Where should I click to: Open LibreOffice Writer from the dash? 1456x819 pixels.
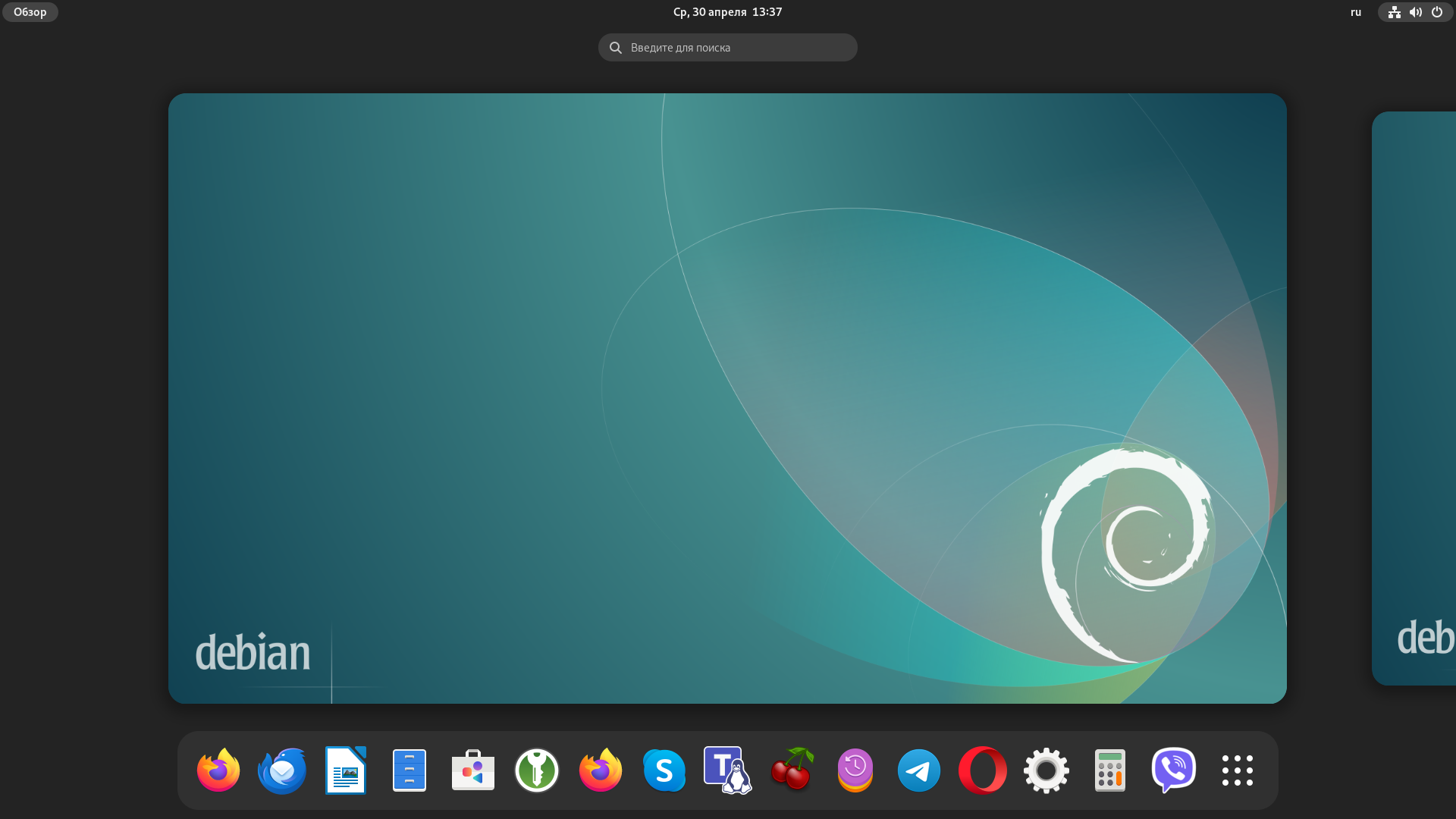[346, 770]
